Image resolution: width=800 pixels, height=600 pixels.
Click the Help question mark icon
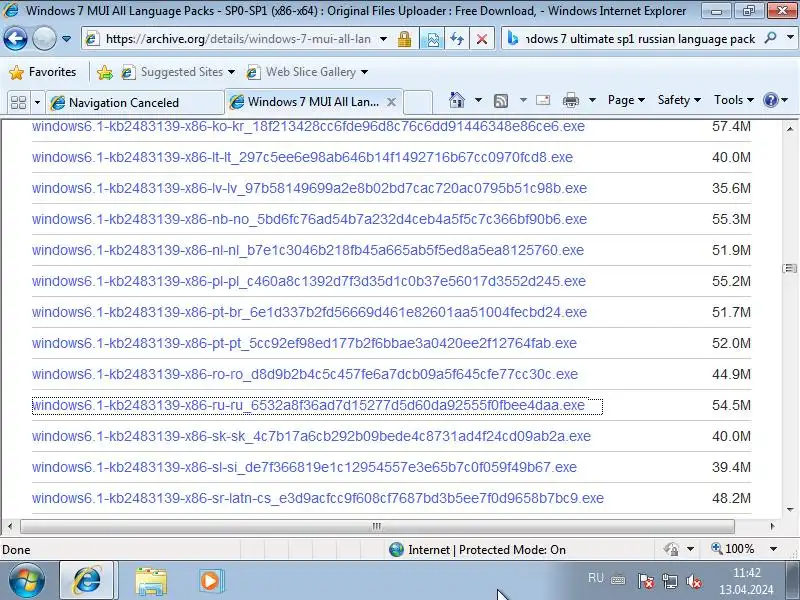pos(770,100)
